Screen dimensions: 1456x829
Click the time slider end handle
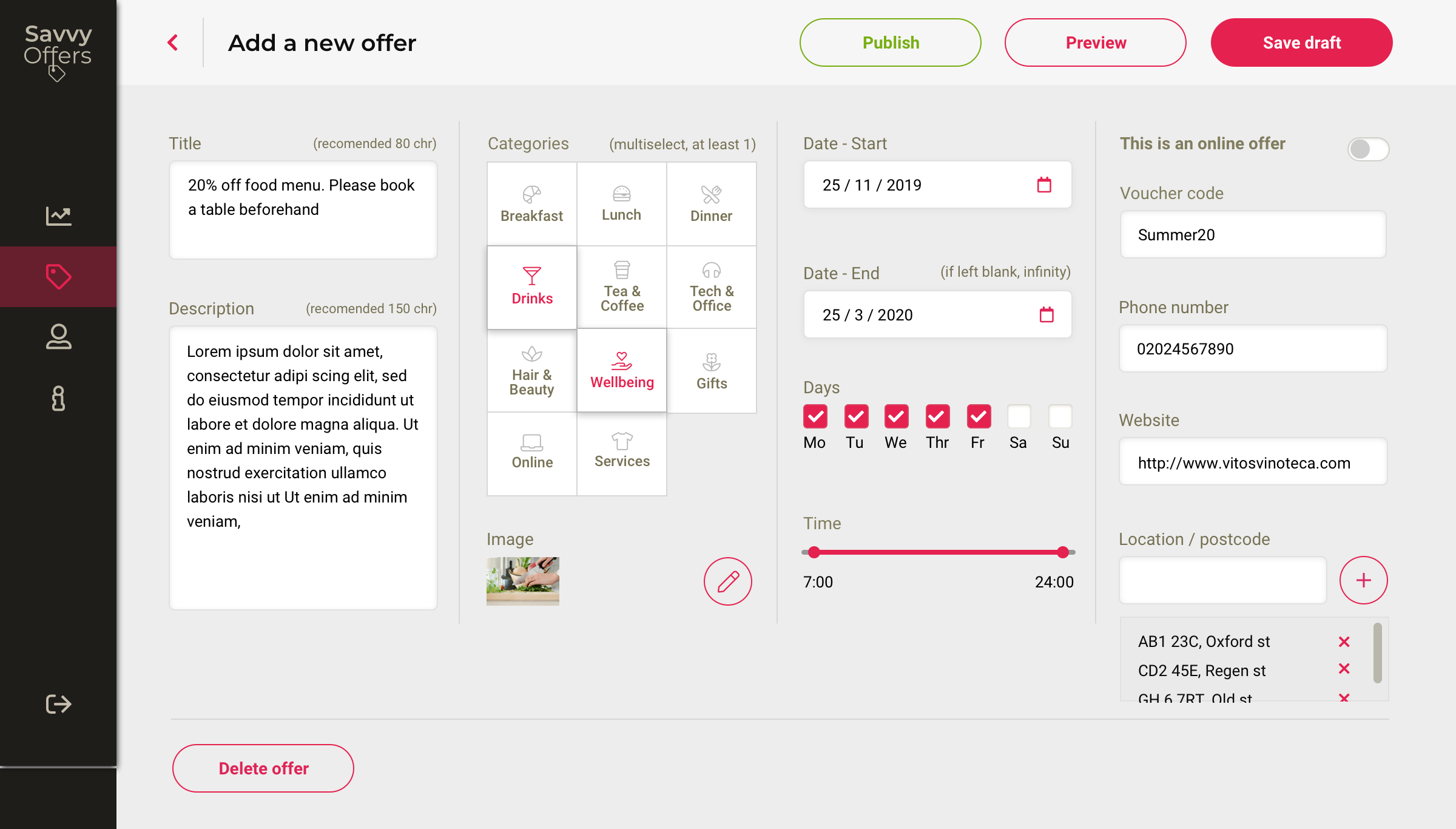[x=1062, y=552]
